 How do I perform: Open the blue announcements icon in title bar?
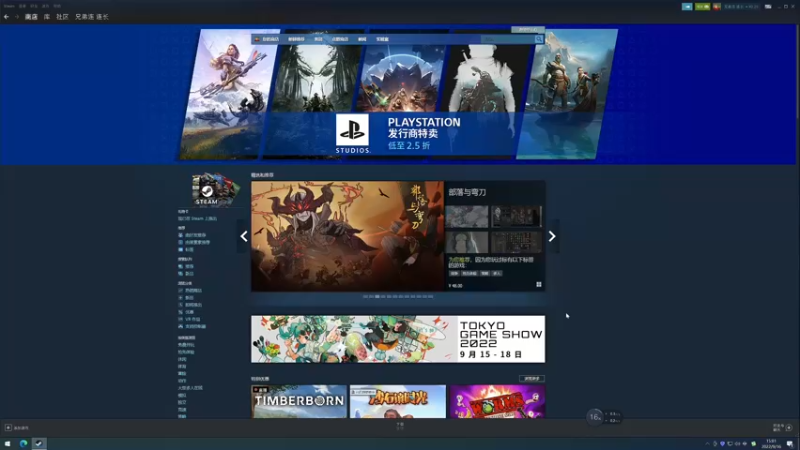coord(687,7)
